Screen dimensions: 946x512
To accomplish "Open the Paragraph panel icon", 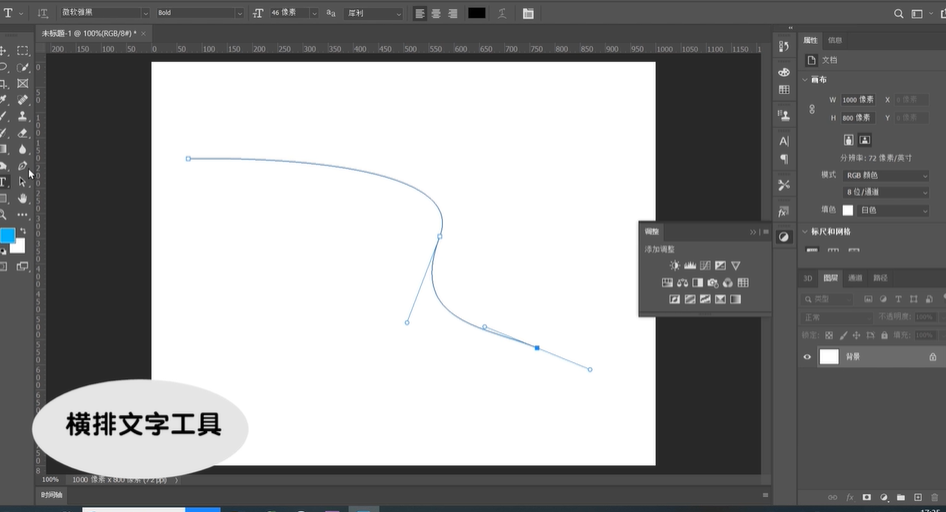I will pyautogui.click(x=784, y=159).
